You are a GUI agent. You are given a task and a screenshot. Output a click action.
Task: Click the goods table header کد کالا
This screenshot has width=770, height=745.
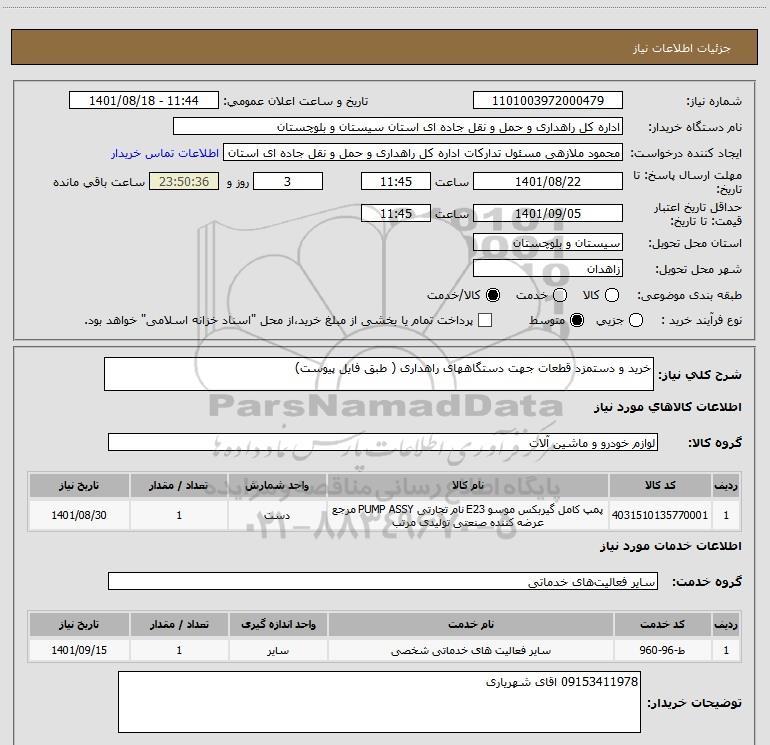(x=660, y=486)
